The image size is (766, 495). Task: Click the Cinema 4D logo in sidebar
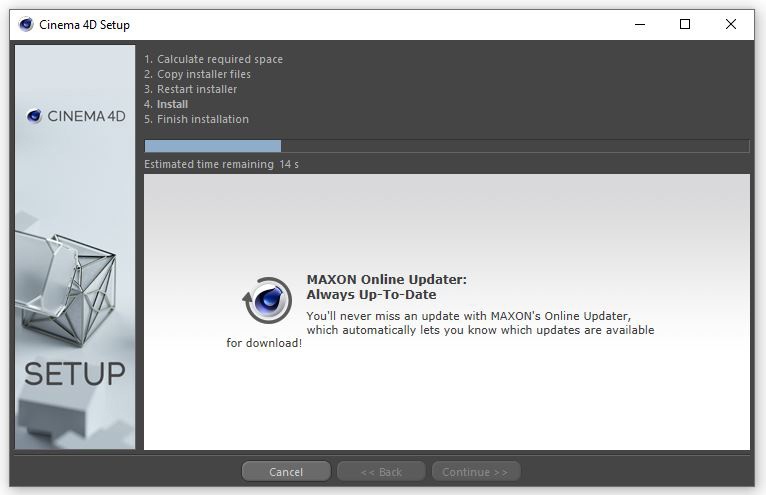click(76, 116)
